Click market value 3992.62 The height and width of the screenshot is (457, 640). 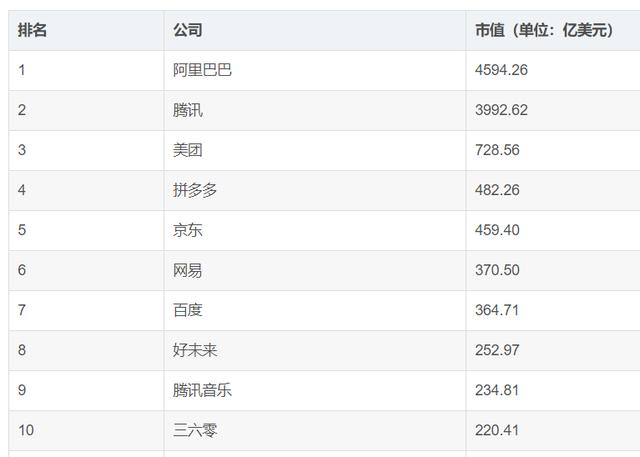(x=501, y=110)
